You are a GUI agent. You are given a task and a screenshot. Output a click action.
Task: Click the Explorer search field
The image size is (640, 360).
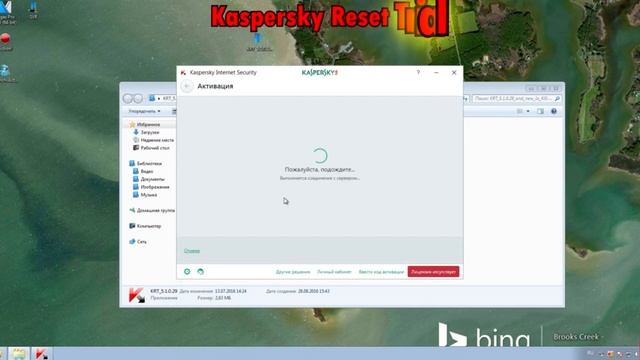click(516, 98)
